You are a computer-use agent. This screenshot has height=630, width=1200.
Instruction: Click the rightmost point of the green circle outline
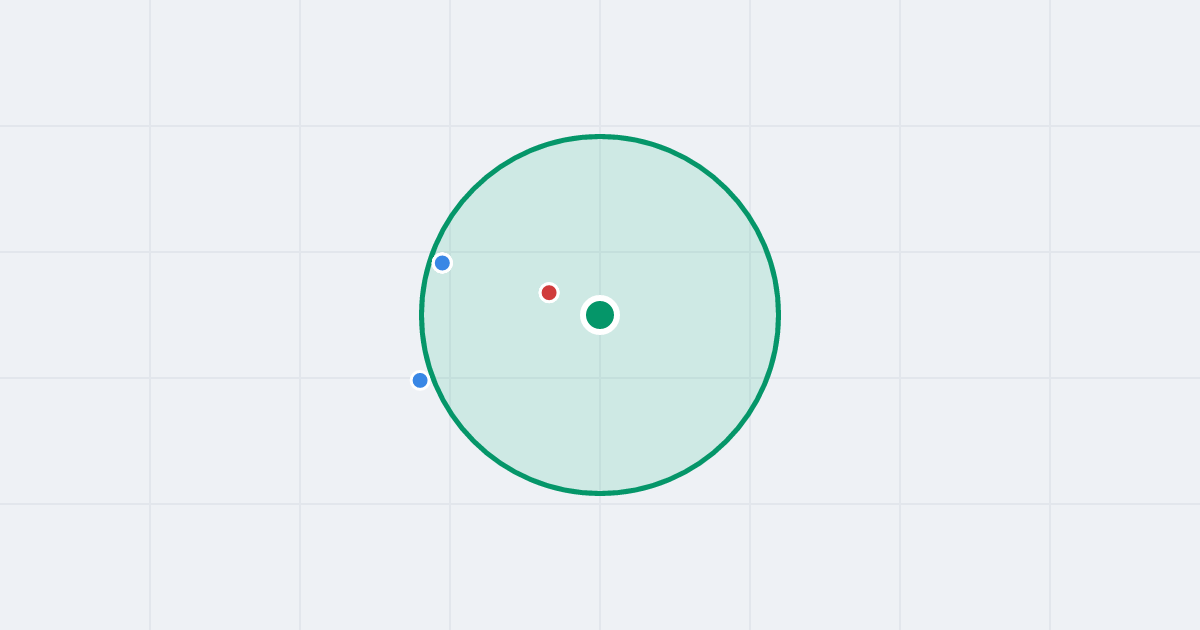click(778, 315)
